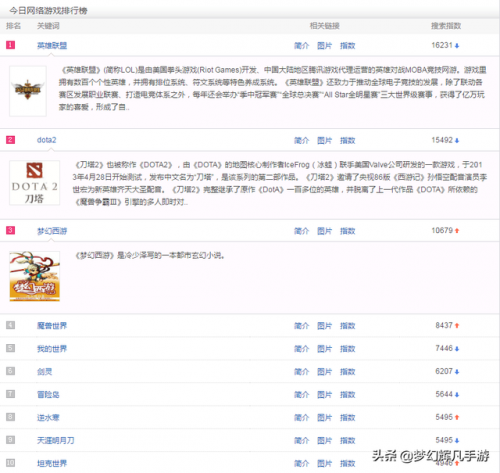Click 简介 in the 冒险岛 row
The height and width of the screenshot is (473, 500).
coord(302,394)
